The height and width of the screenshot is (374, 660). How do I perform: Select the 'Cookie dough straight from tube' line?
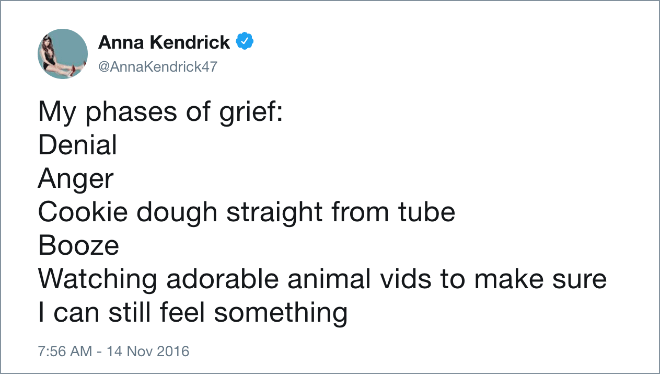pos(247,212)
